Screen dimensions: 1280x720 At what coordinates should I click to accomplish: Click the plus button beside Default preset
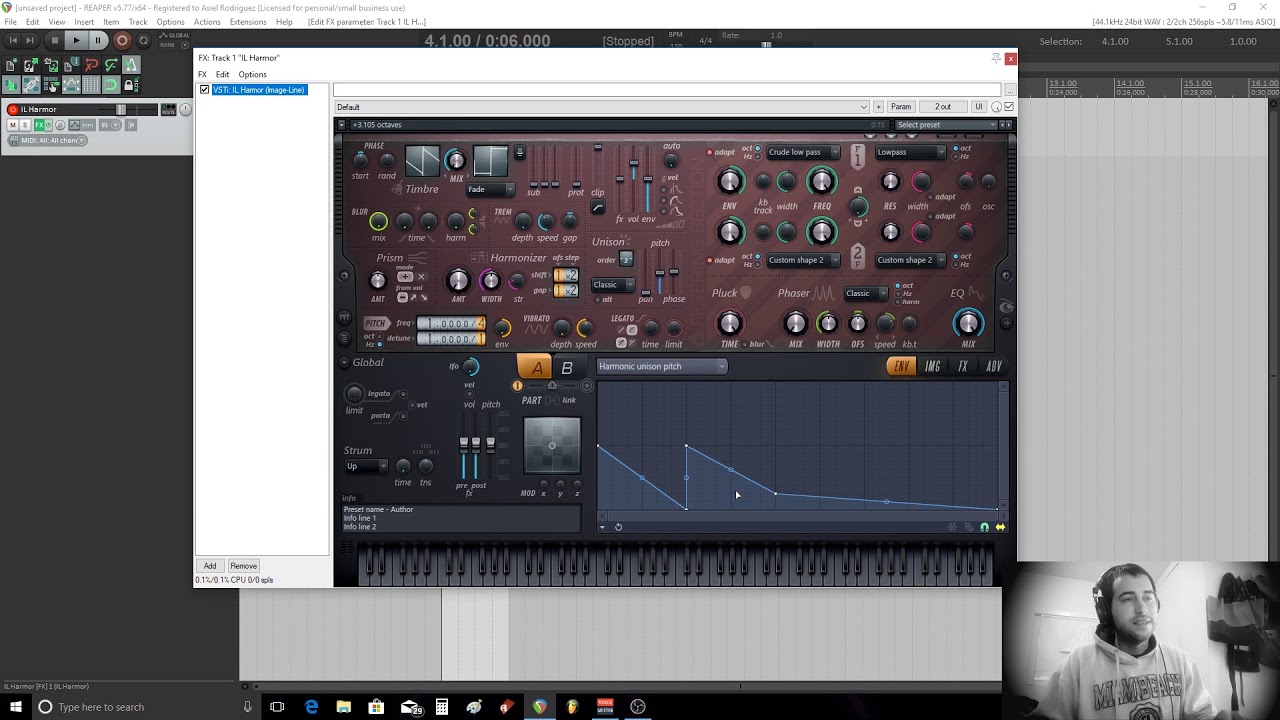point(878,107)
